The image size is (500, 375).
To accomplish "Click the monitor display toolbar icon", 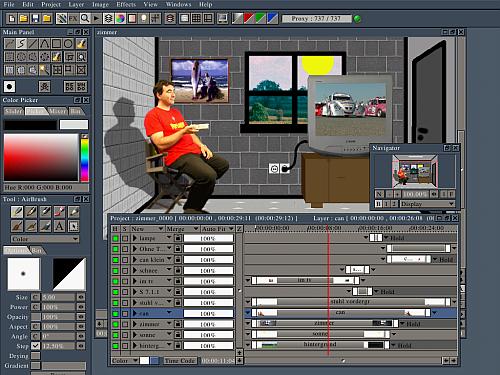I will 222,18.
